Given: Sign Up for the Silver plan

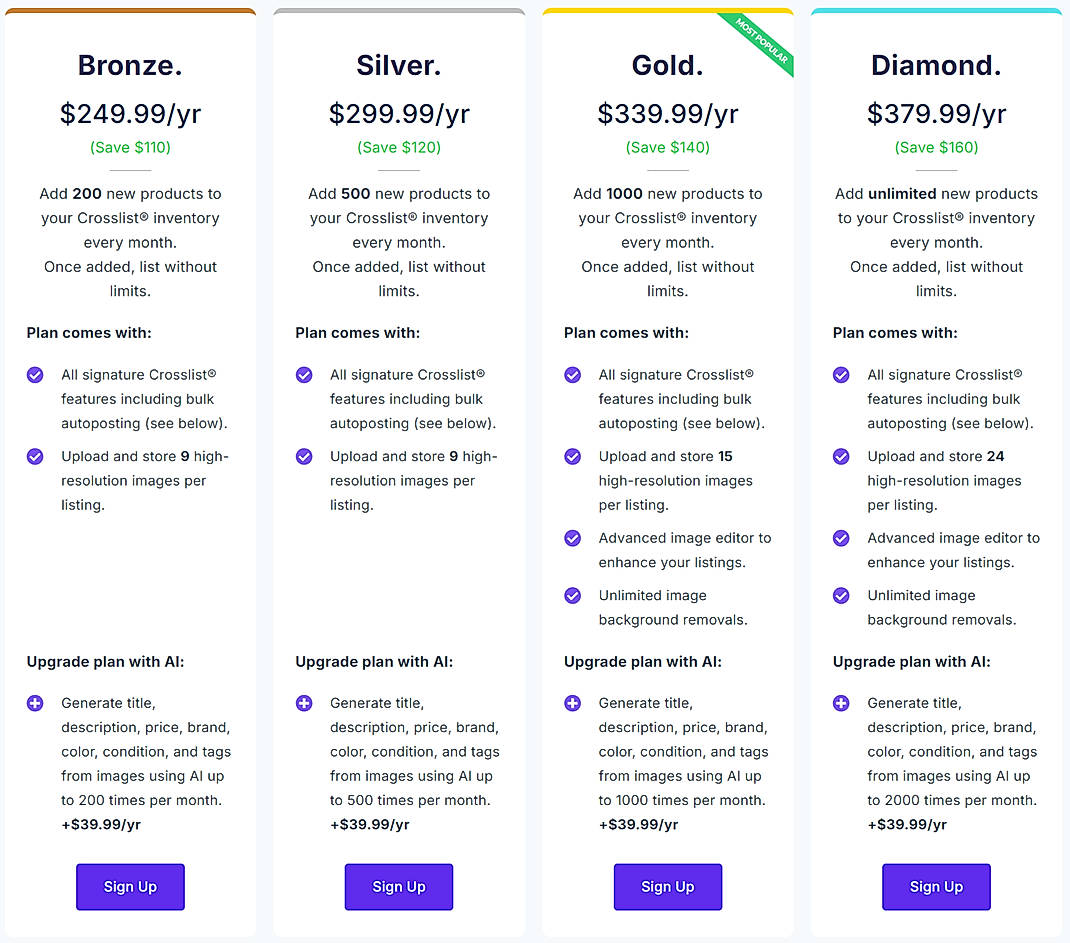Looking at the screenshot, I should [399, 887].
